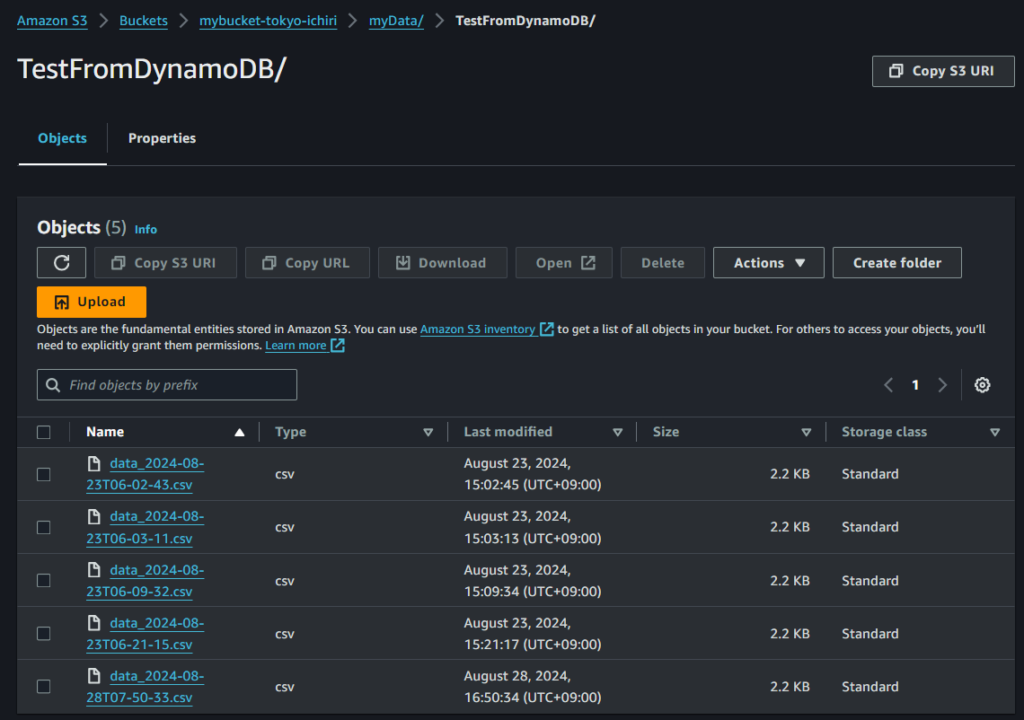Click external link icon beside Amazon S3 inventory
Screen dimensions: 1024x720
click(x=547, y=329)
